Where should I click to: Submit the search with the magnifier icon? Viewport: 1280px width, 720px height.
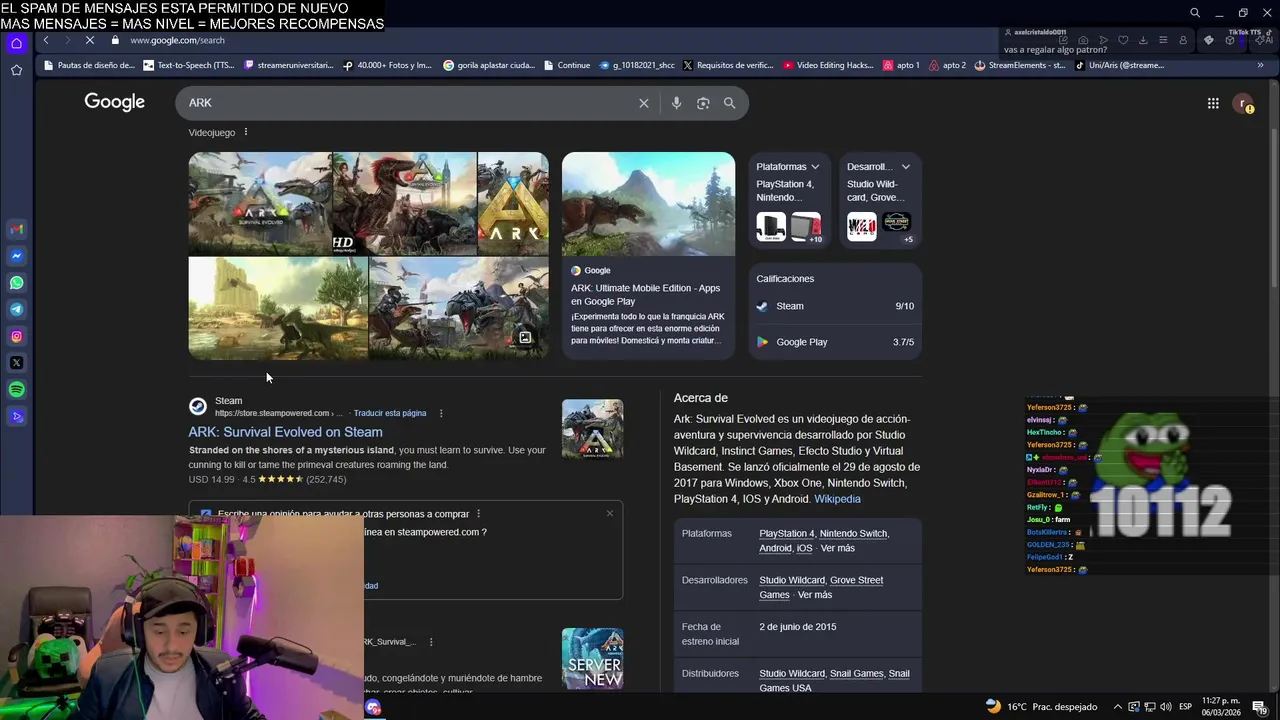(x=730, y=103)
